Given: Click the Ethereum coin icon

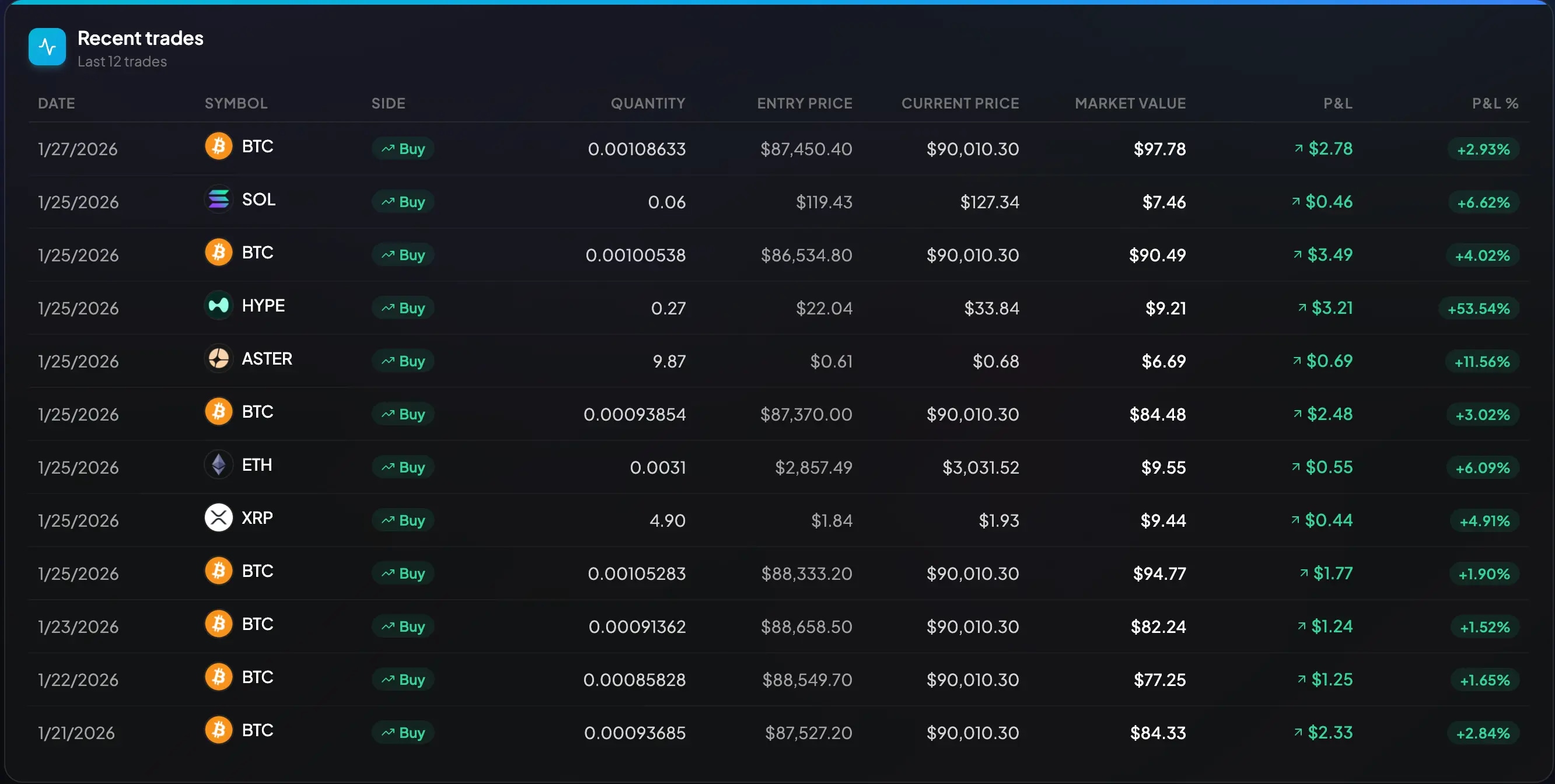Looking at the screenshot, I should point(219,465).
